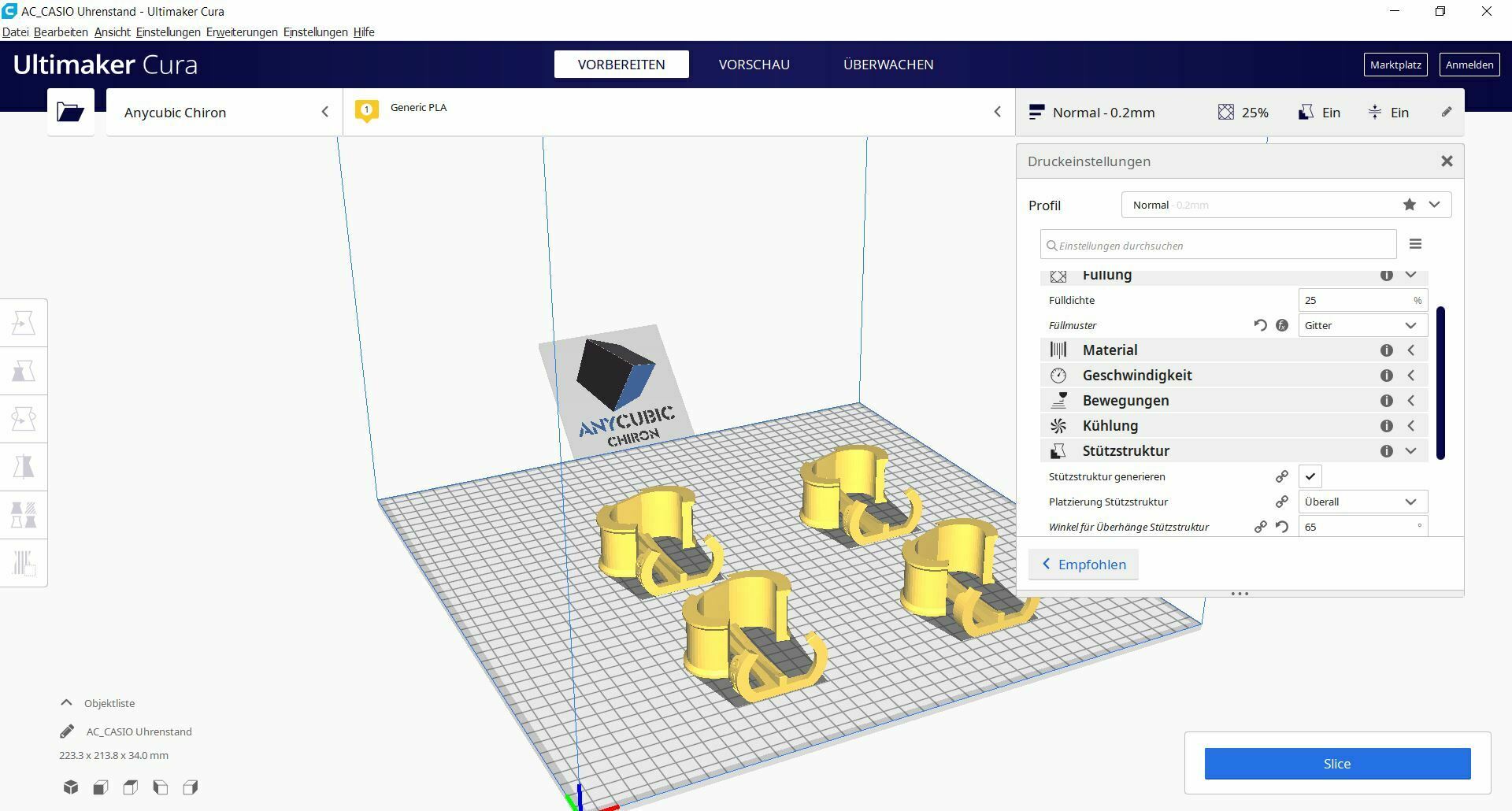The width and height of the screenshot is (1512, 811).
Task: Open the Bearbeiten menu
Action: [61, 32]
